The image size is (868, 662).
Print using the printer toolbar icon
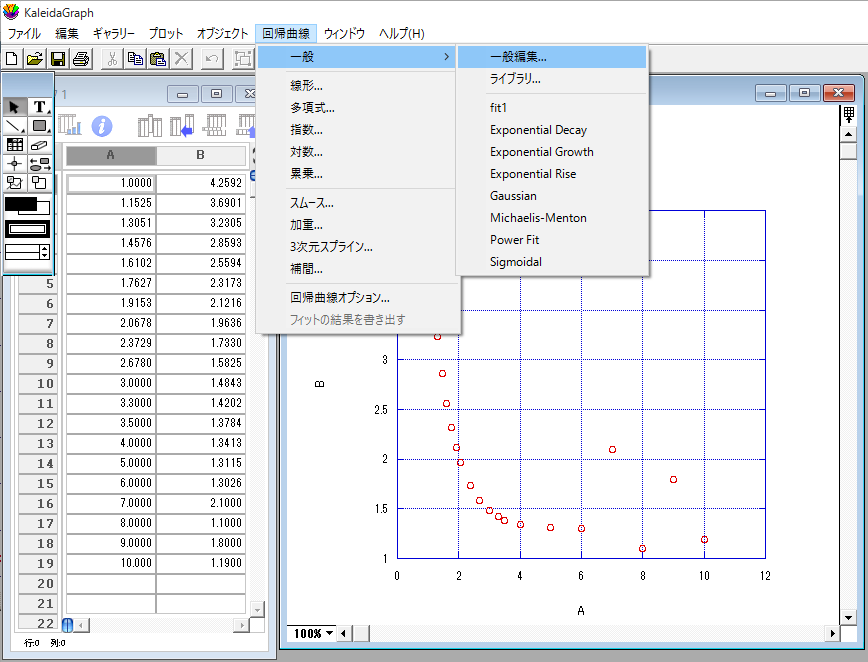(81, 59)
